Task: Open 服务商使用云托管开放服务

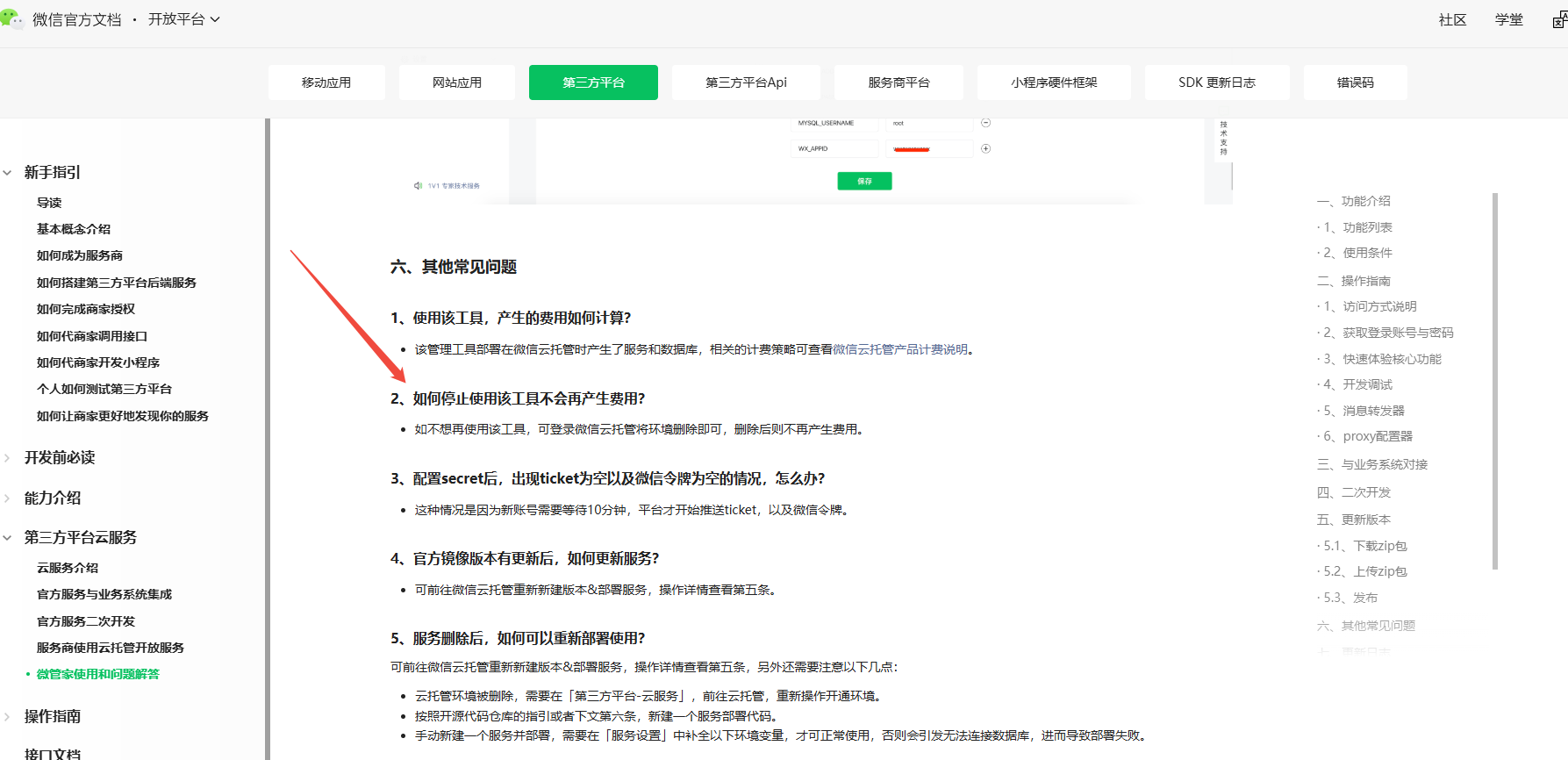Action: click(111, 648)
